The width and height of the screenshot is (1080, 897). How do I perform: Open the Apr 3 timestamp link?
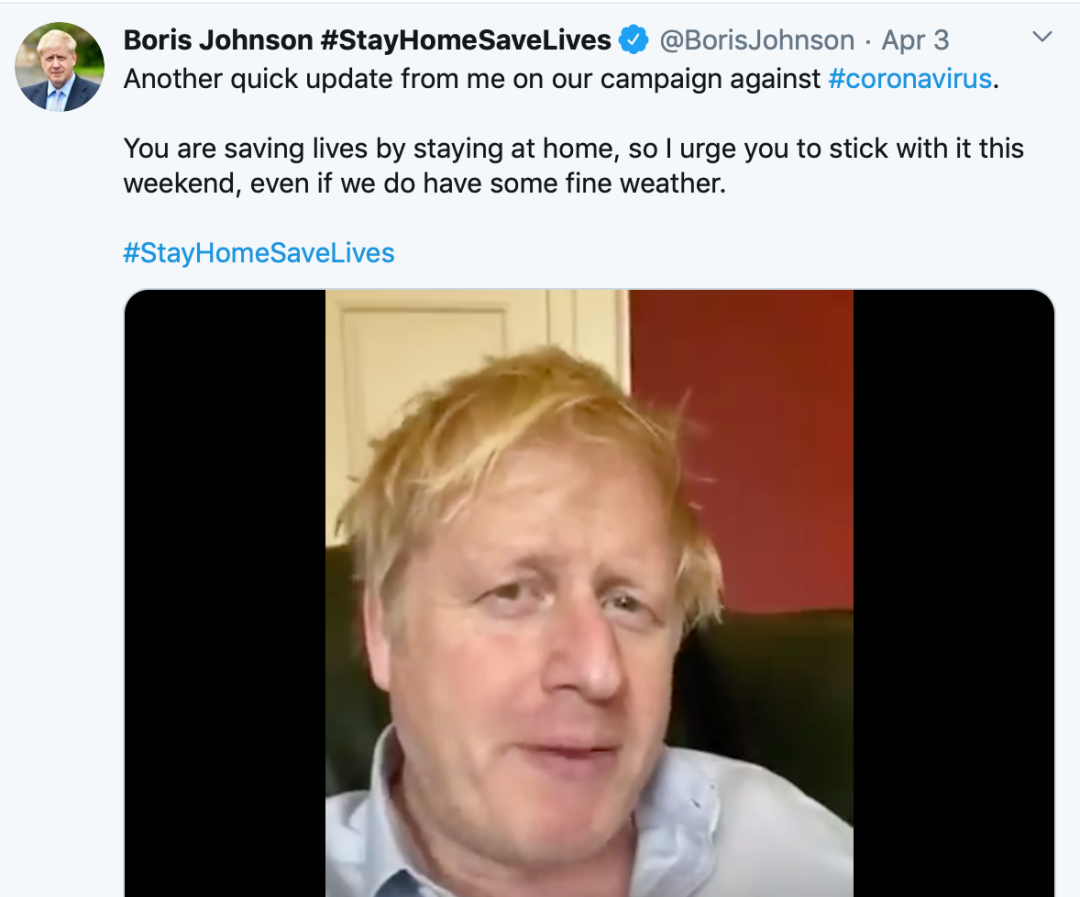tap(915, 40)
